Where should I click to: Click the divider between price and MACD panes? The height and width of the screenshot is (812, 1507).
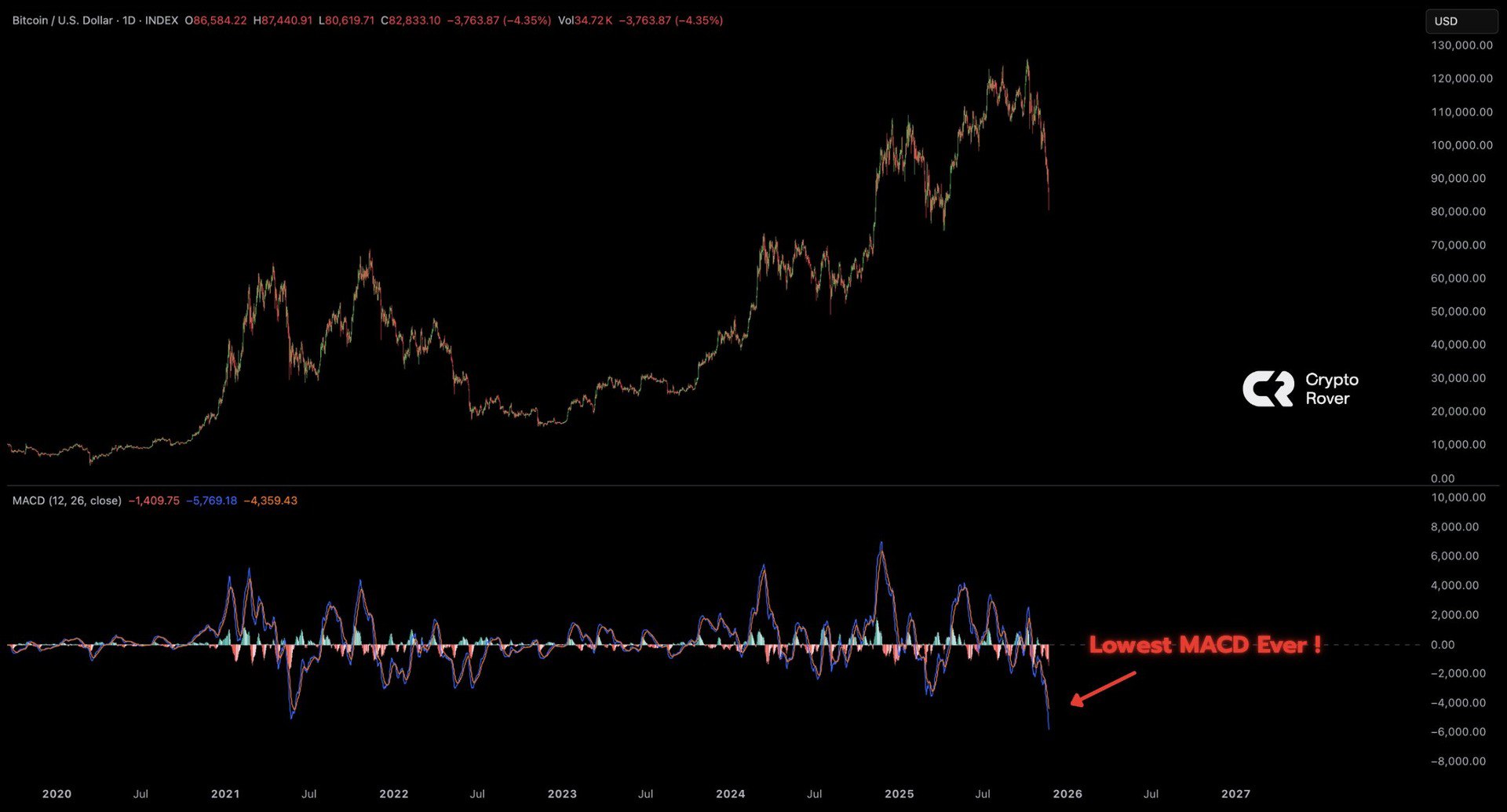pyautogui.click(x=706, y=486)
